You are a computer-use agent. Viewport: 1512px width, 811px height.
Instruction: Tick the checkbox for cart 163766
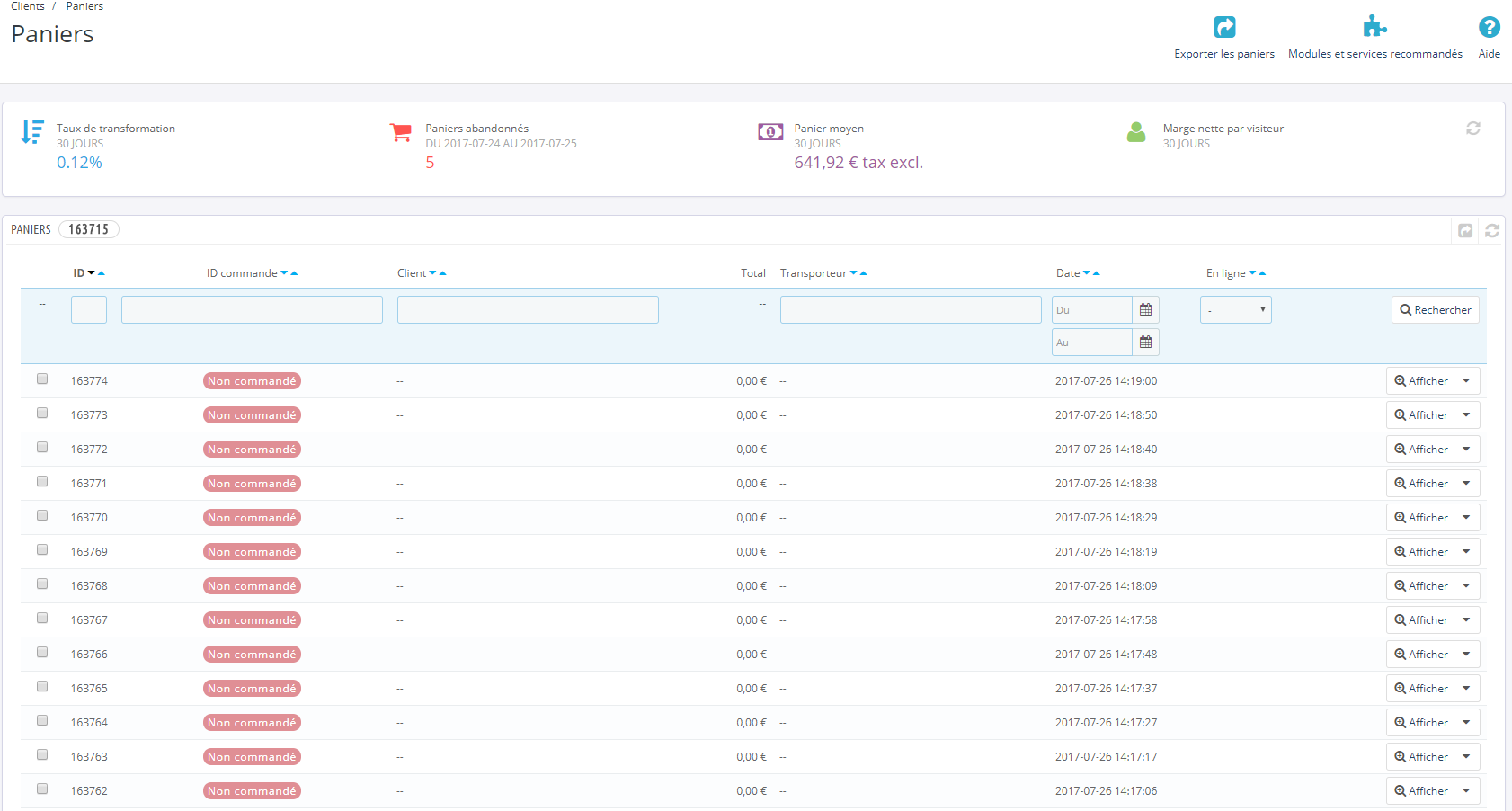(42, 652)
